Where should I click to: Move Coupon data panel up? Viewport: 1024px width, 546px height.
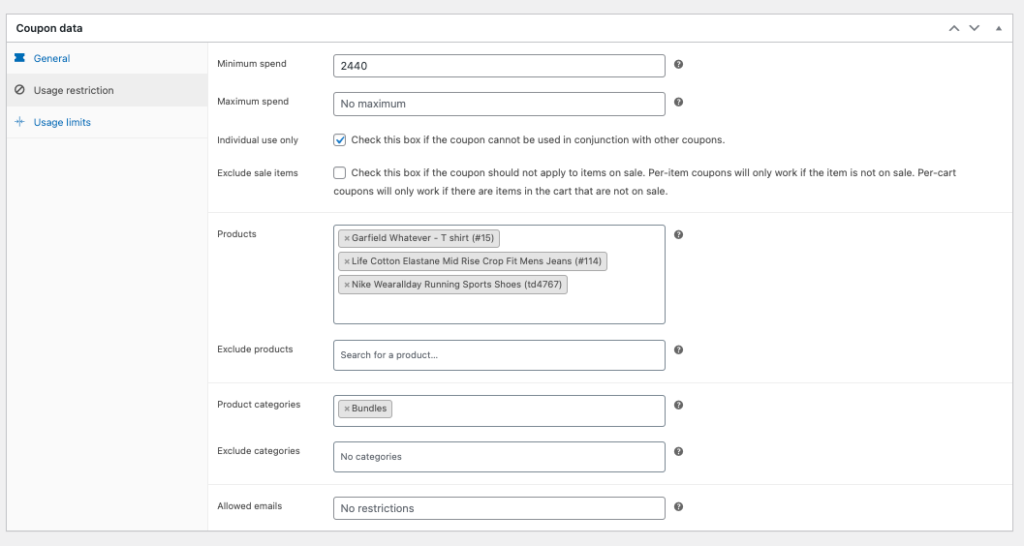(x=954, y=28)
